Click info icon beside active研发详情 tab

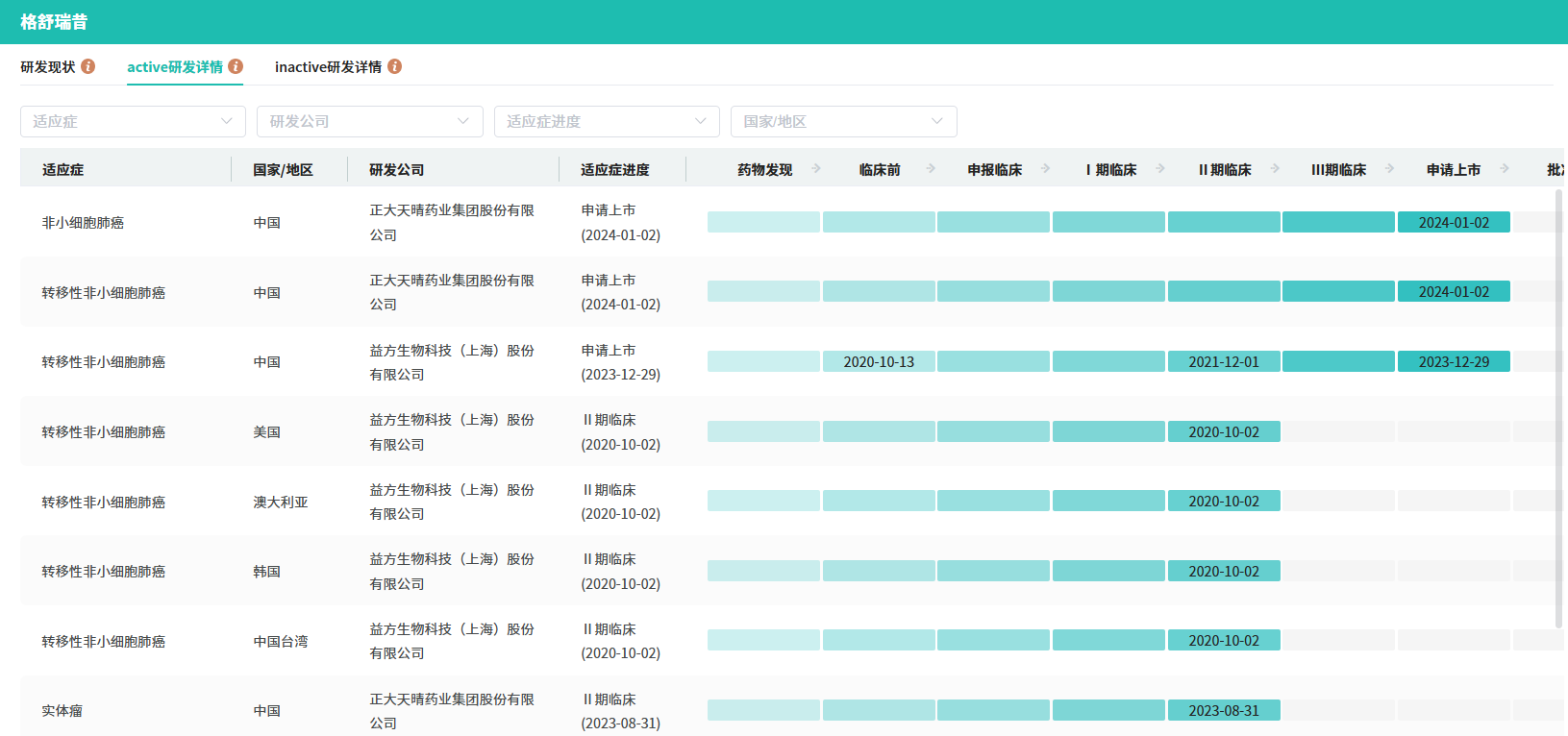[236, 66]
